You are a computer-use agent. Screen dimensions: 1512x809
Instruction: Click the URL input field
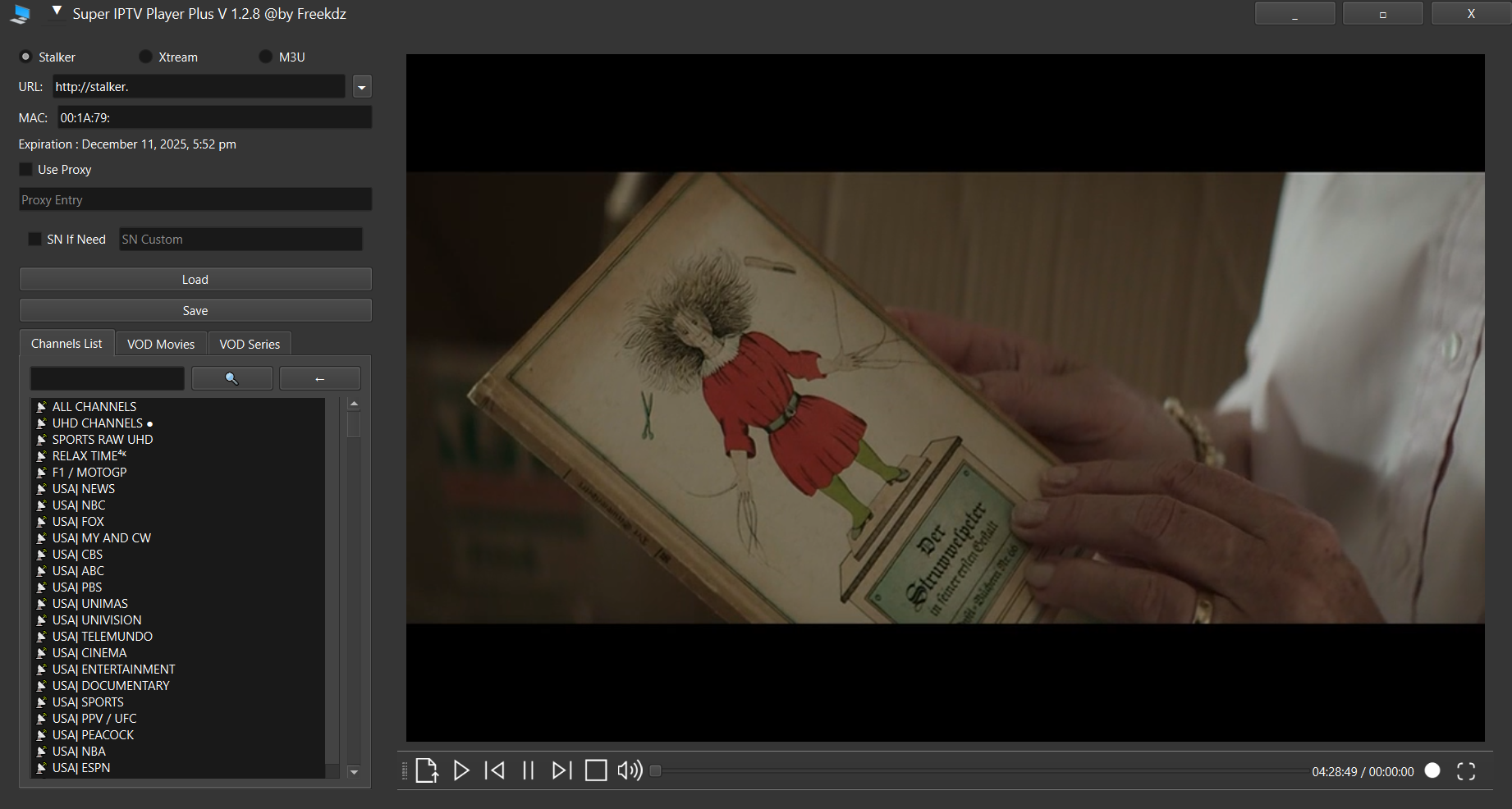pyautogui.click(x=199, y=86)
